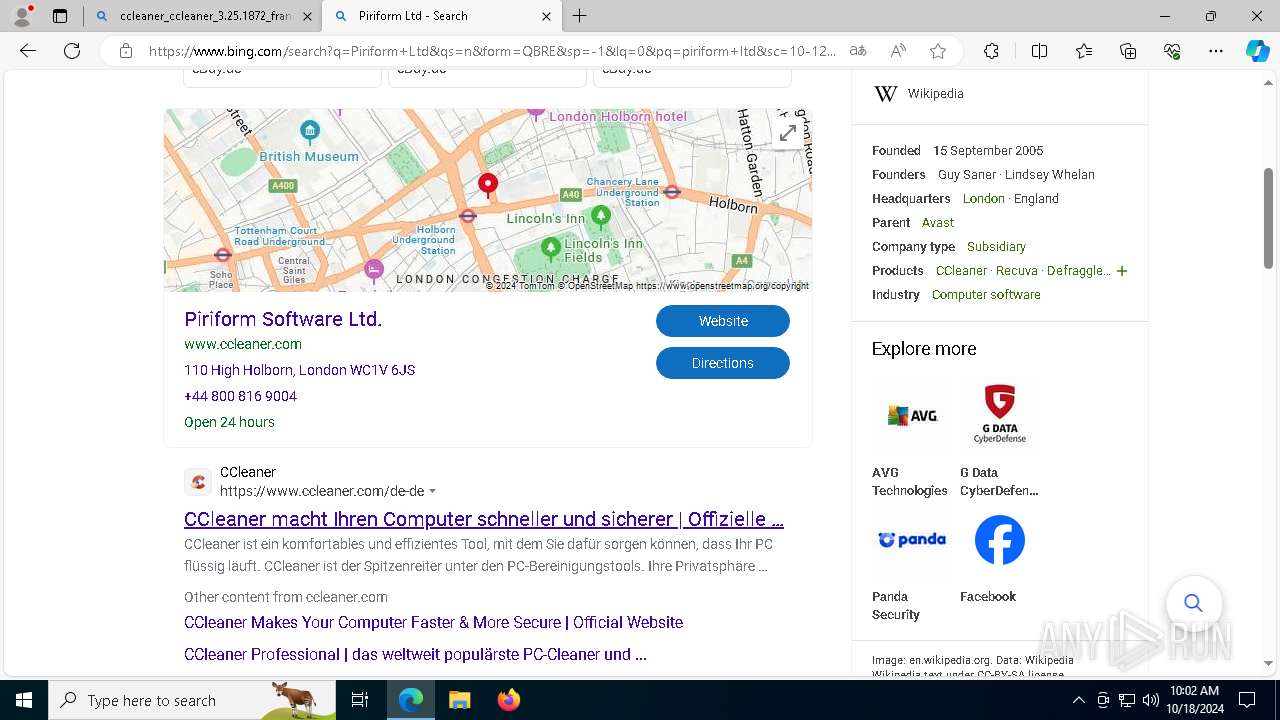
Task: Open Piriform Software Ltd. title link
Action: click(283, 319)
